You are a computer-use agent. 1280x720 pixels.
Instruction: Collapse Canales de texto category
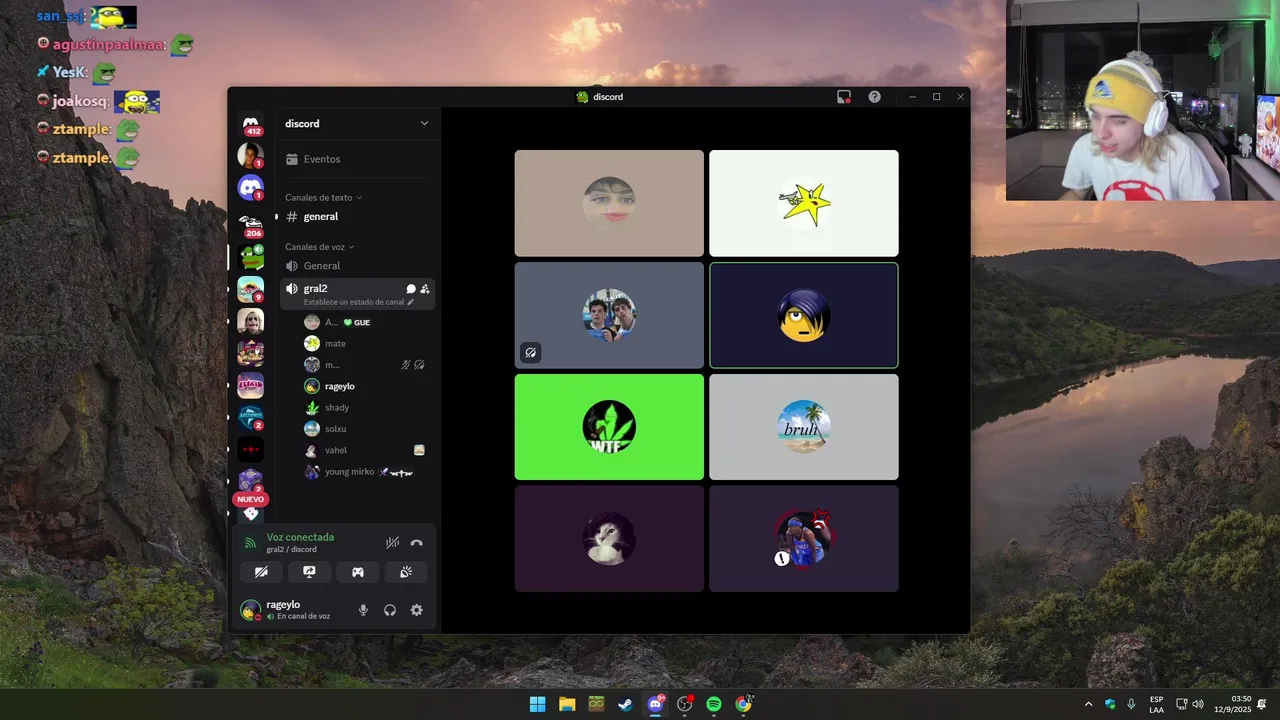pos(323,197)
